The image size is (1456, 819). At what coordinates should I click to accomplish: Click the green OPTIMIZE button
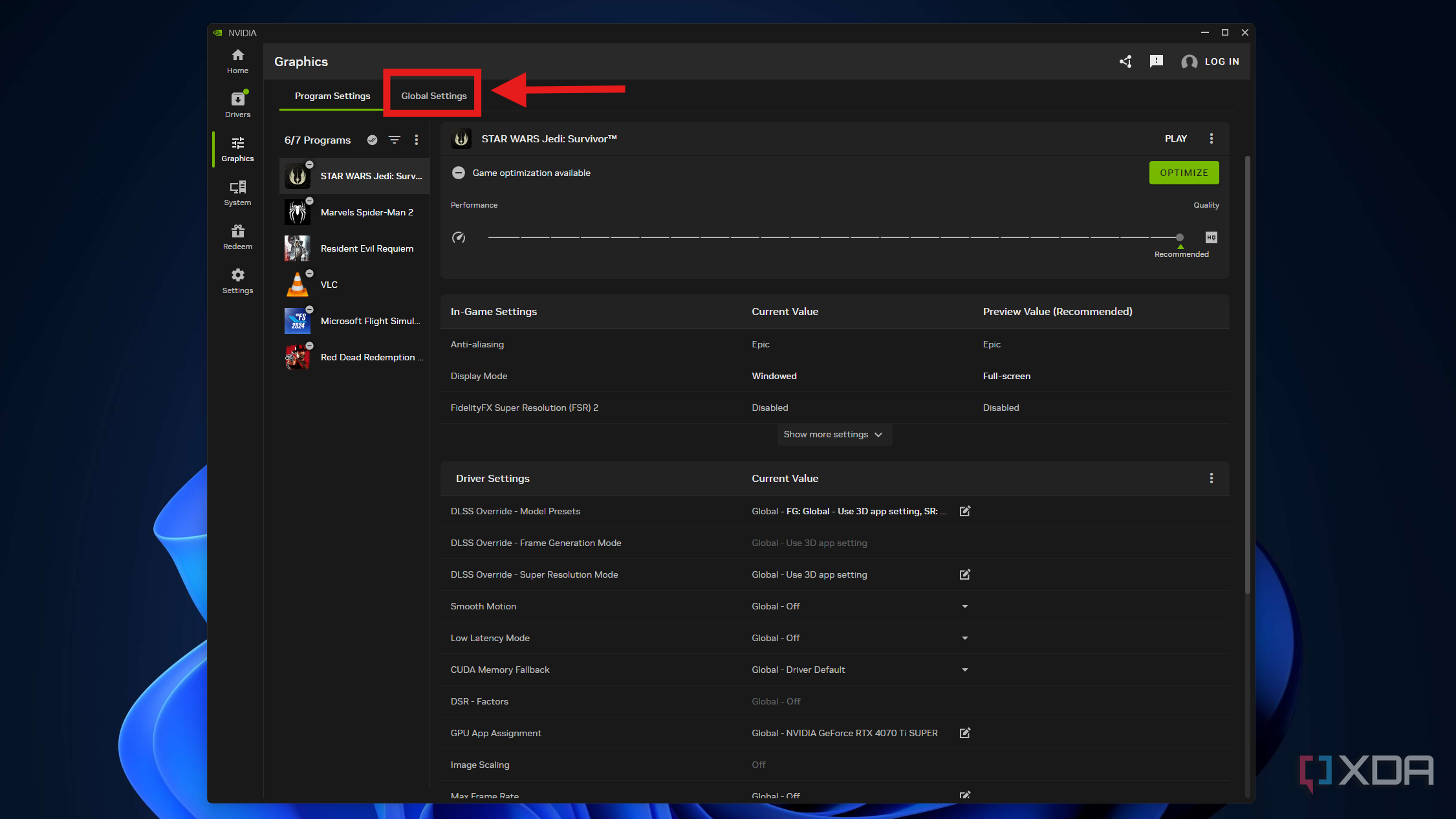tap(1184, 173)
